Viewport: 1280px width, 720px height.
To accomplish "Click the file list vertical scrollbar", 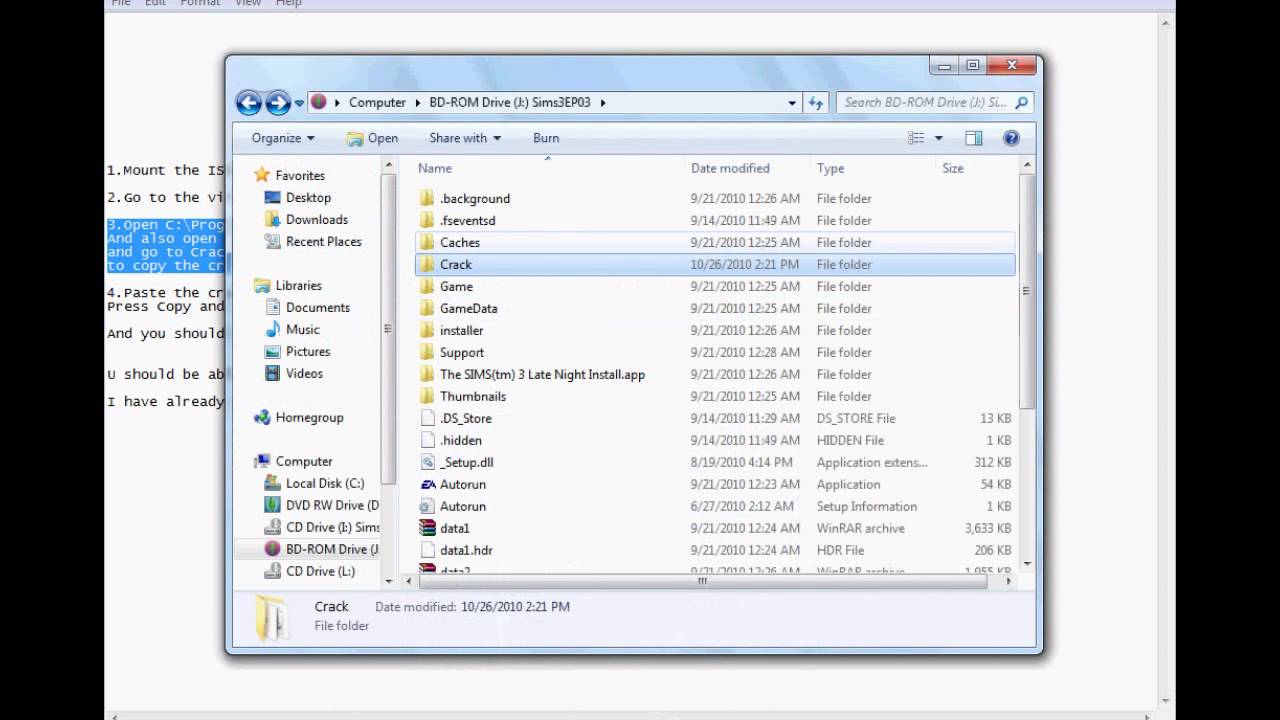I will (x=1026, y=291).
